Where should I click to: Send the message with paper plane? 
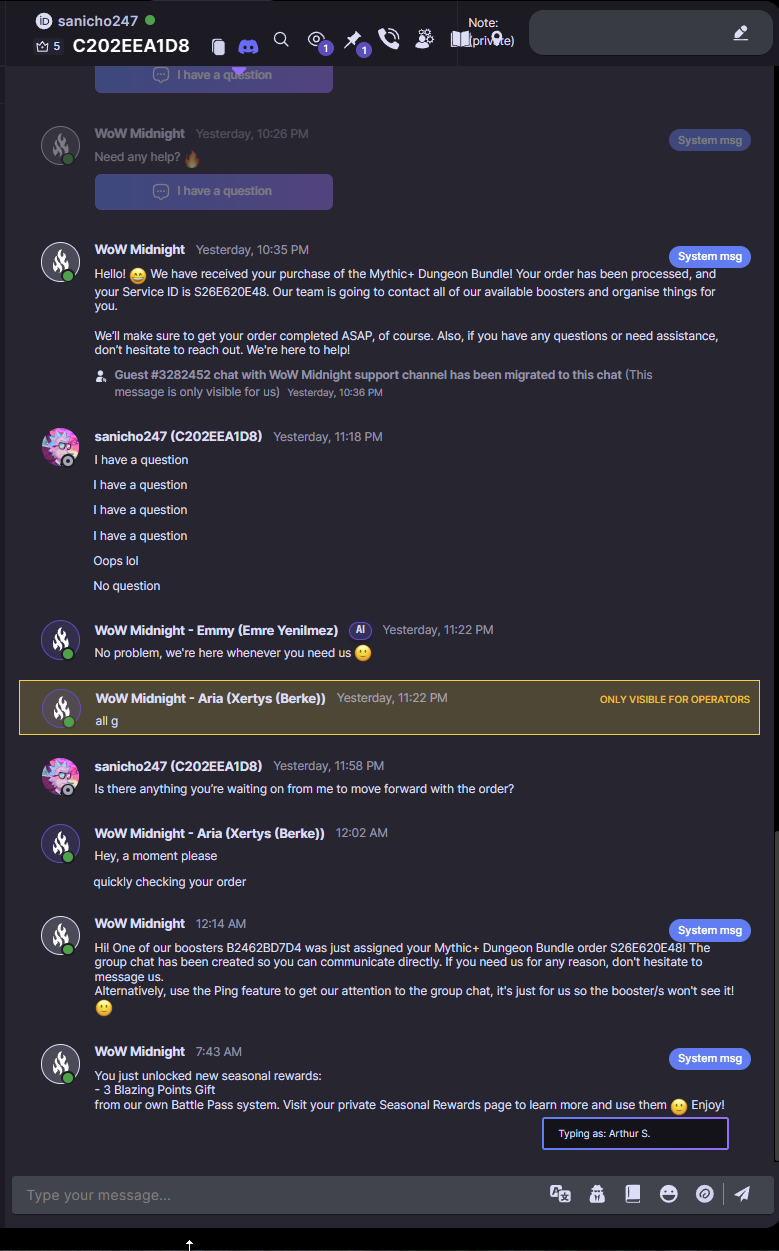742,1194
